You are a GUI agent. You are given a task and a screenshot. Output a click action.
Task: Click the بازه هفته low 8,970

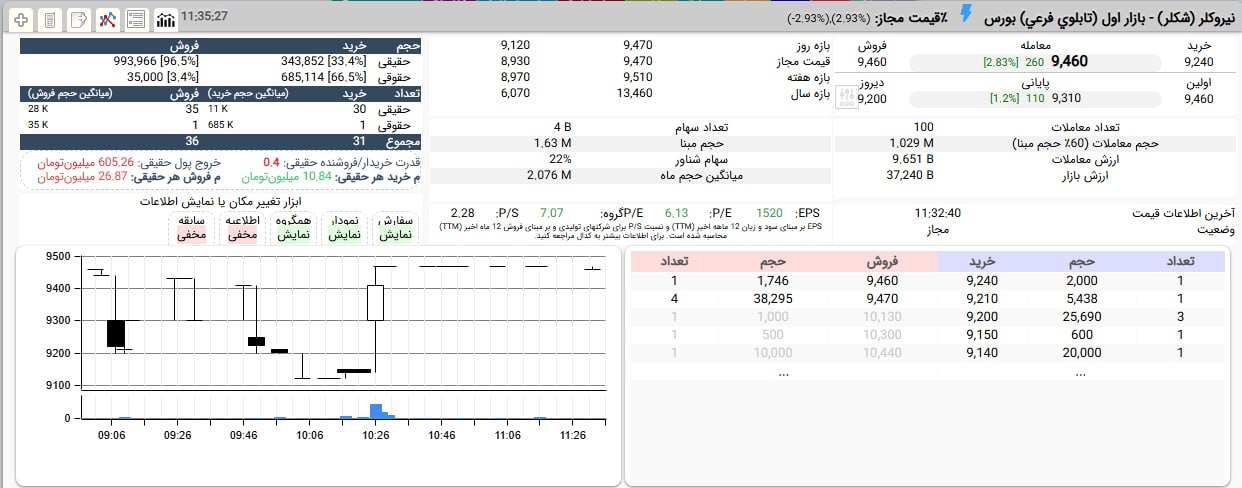pos(515,77)
